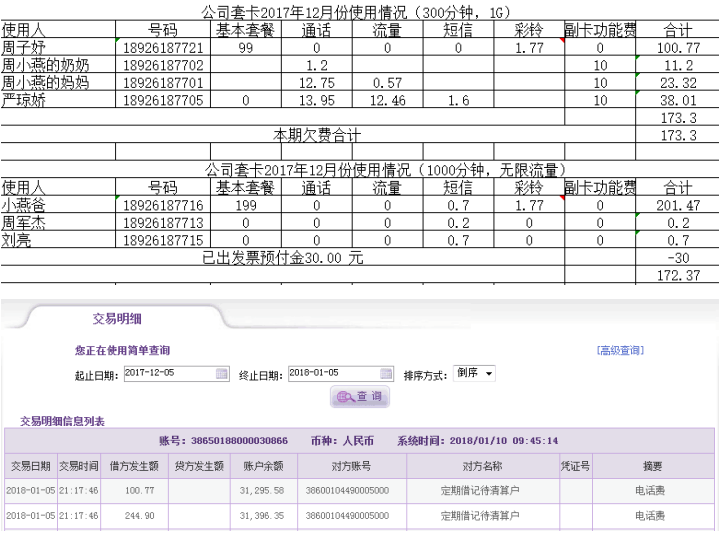
Task: Click the 31,295.58 account balance cell
Action: [x=263, y=491]
